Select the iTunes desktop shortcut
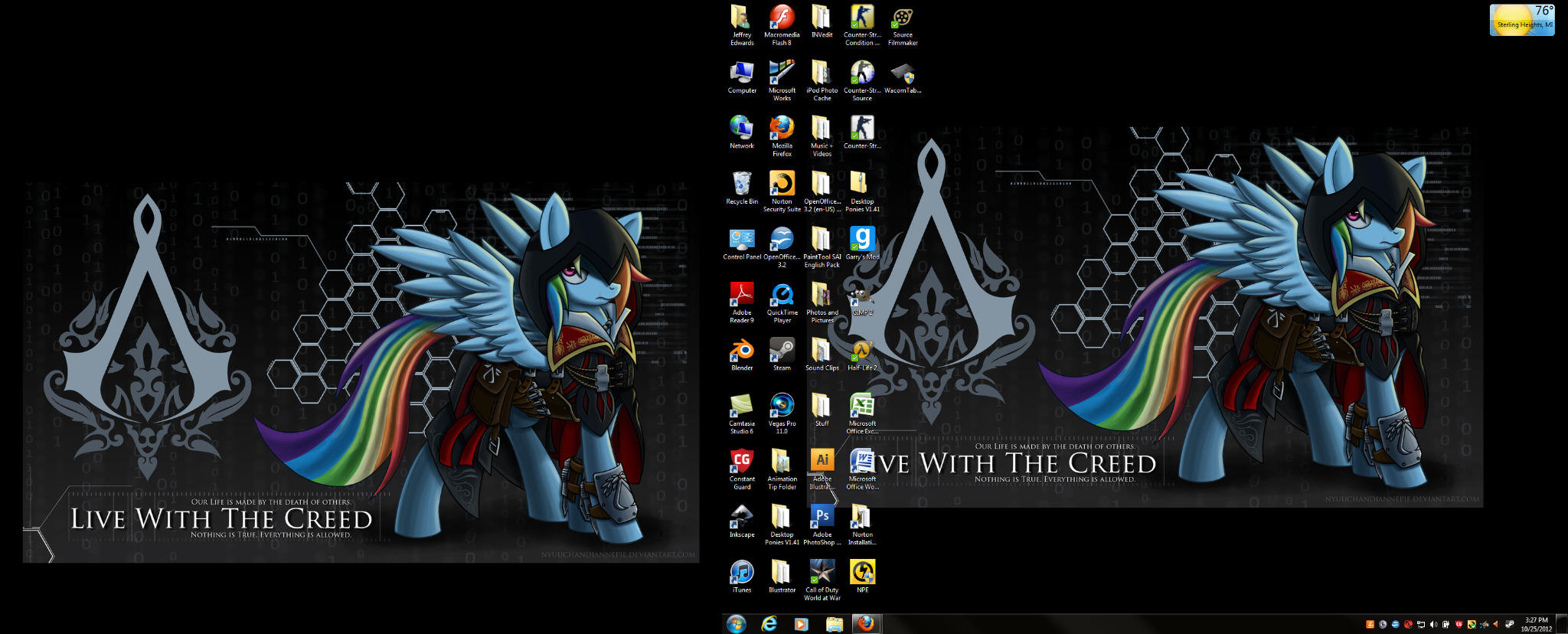 [742, 577]
